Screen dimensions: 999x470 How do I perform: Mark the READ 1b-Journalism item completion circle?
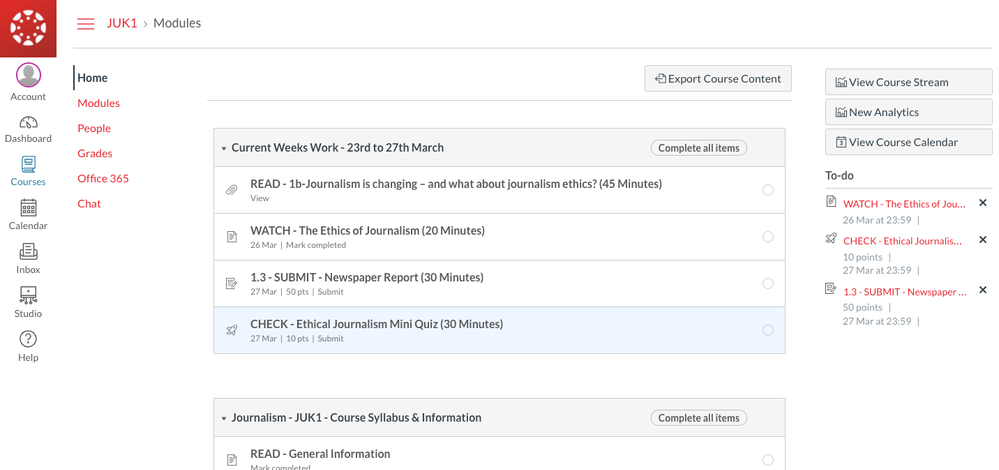[768, 190]
